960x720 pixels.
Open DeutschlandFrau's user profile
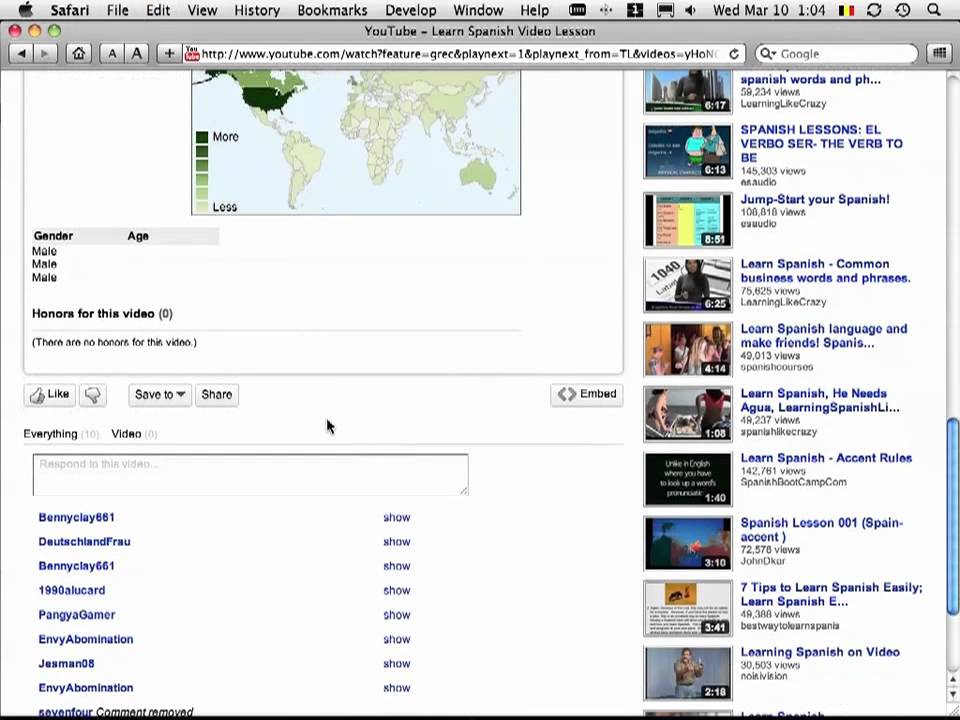click(84, 542)
